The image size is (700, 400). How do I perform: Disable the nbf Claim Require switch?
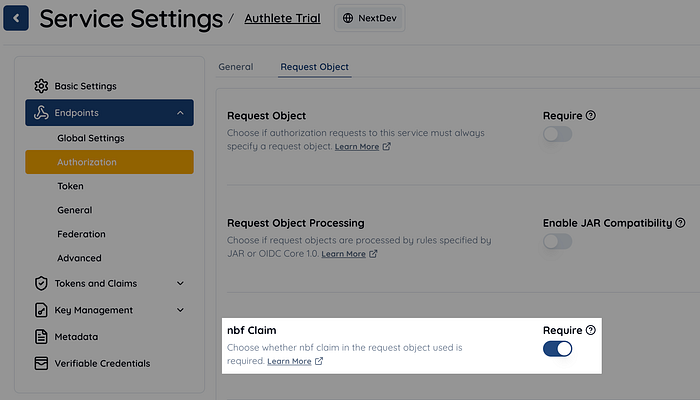click(x=557, y=348)
